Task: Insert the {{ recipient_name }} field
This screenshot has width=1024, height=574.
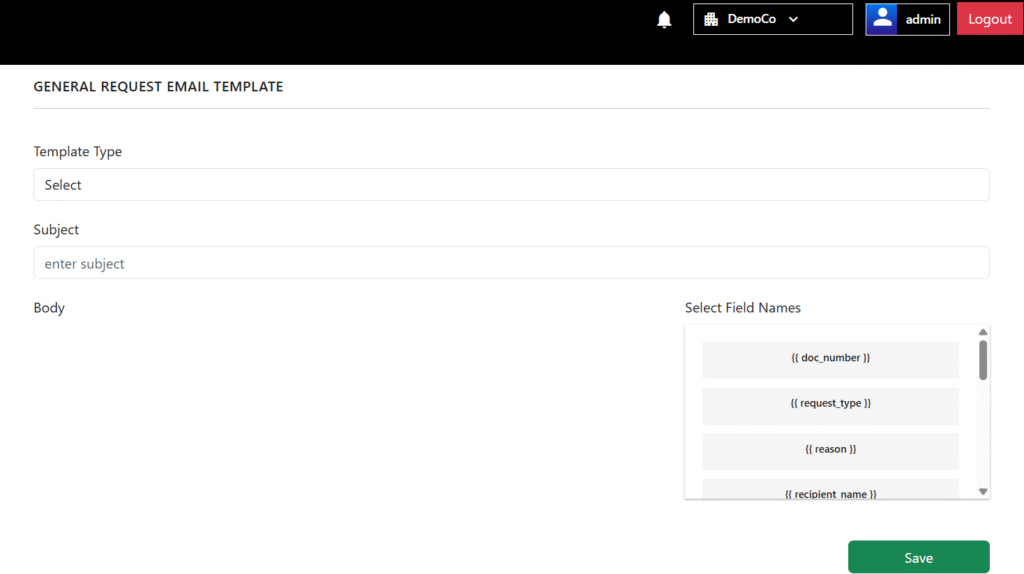Action: (830, 490)
